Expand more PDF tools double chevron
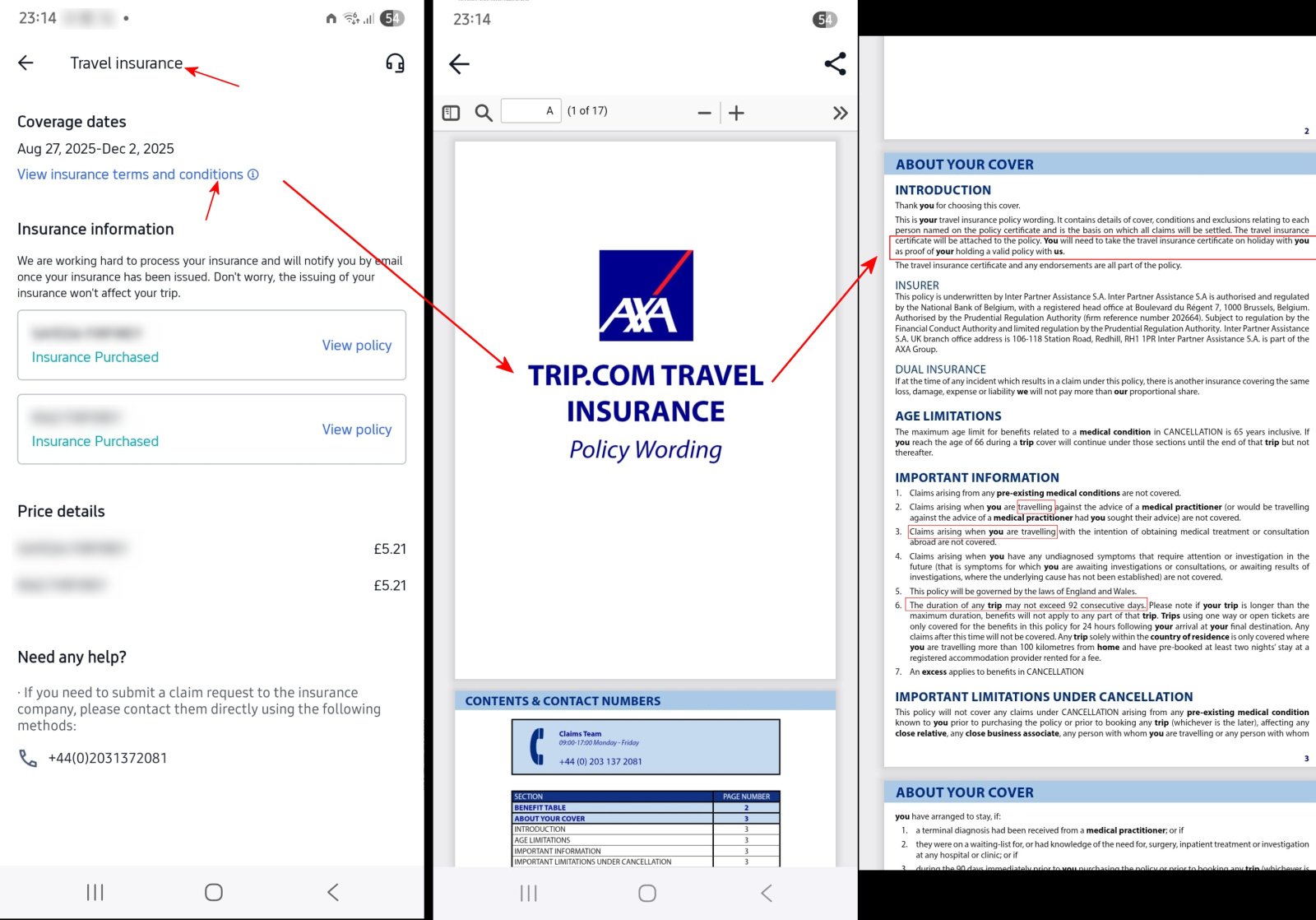Image resolution: width=1316 pixels, height=920 pixels. tap(839, 113)
